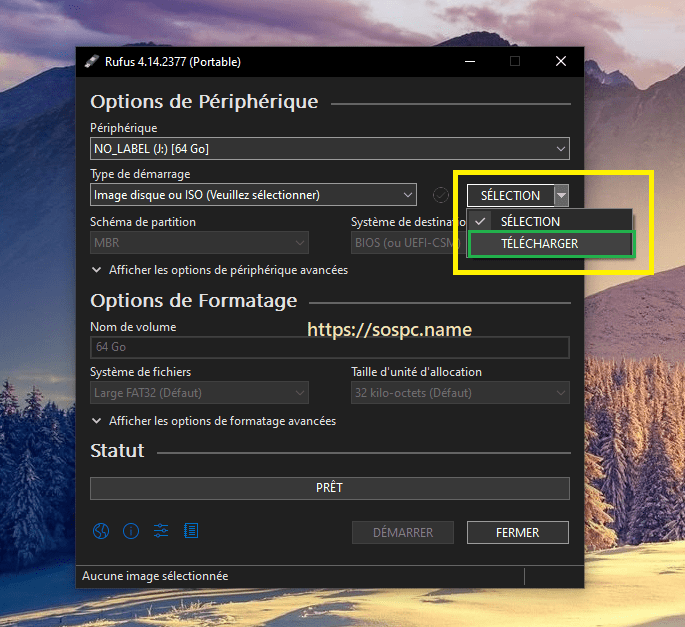Click the FERMER button
This screenshot has width=685, height=627.
(x=518, y=533)
